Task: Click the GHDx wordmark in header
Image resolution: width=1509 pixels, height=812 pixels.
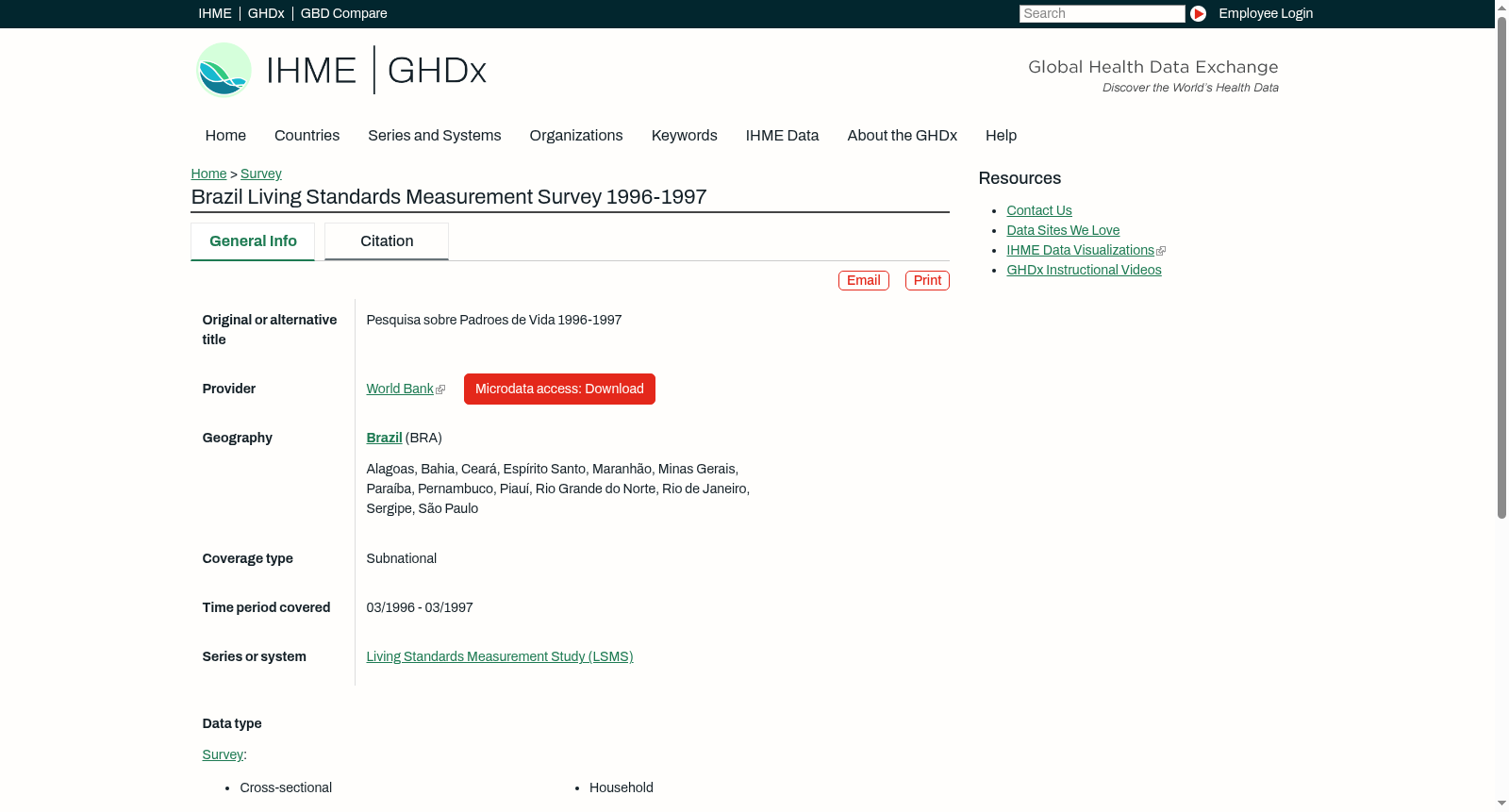Action: (437, 71)
